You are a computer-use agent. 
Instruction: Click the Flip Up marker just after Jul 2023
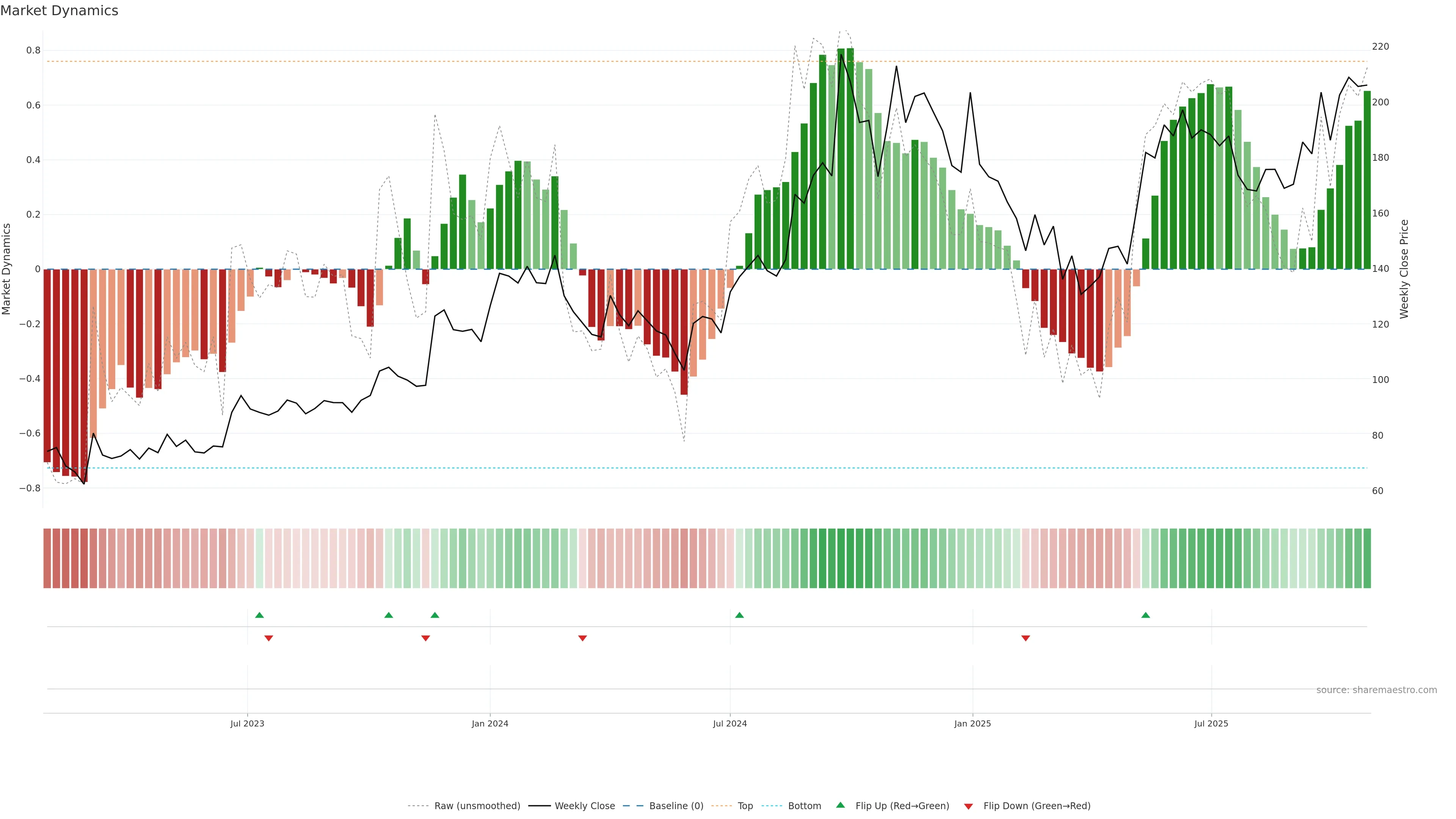tap(259, 615)
